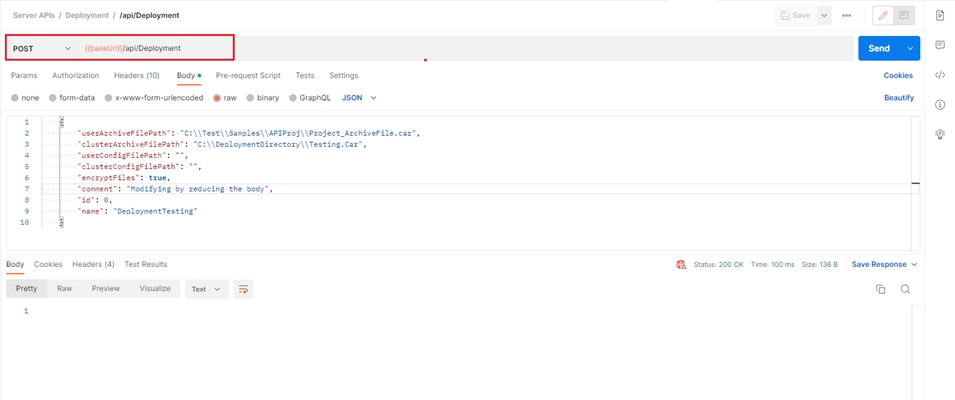Viewport: 955px width, 400px height.
Task: Click the "comment" line in JSON editor
Action: tap(481, 189)
